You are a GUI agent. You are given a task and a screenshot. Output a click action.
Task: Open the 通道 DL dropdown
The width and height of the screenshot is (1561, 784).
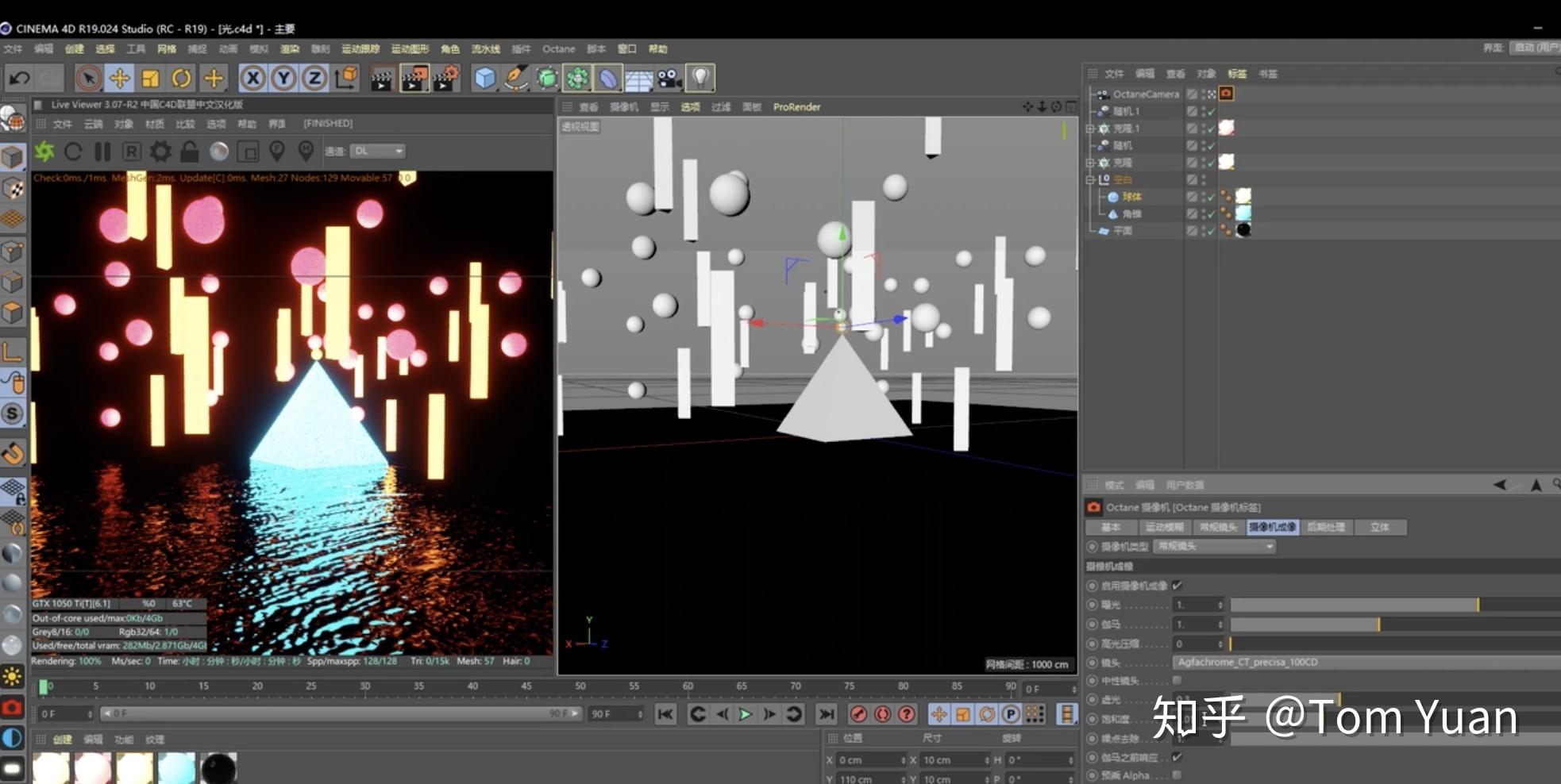379,151
